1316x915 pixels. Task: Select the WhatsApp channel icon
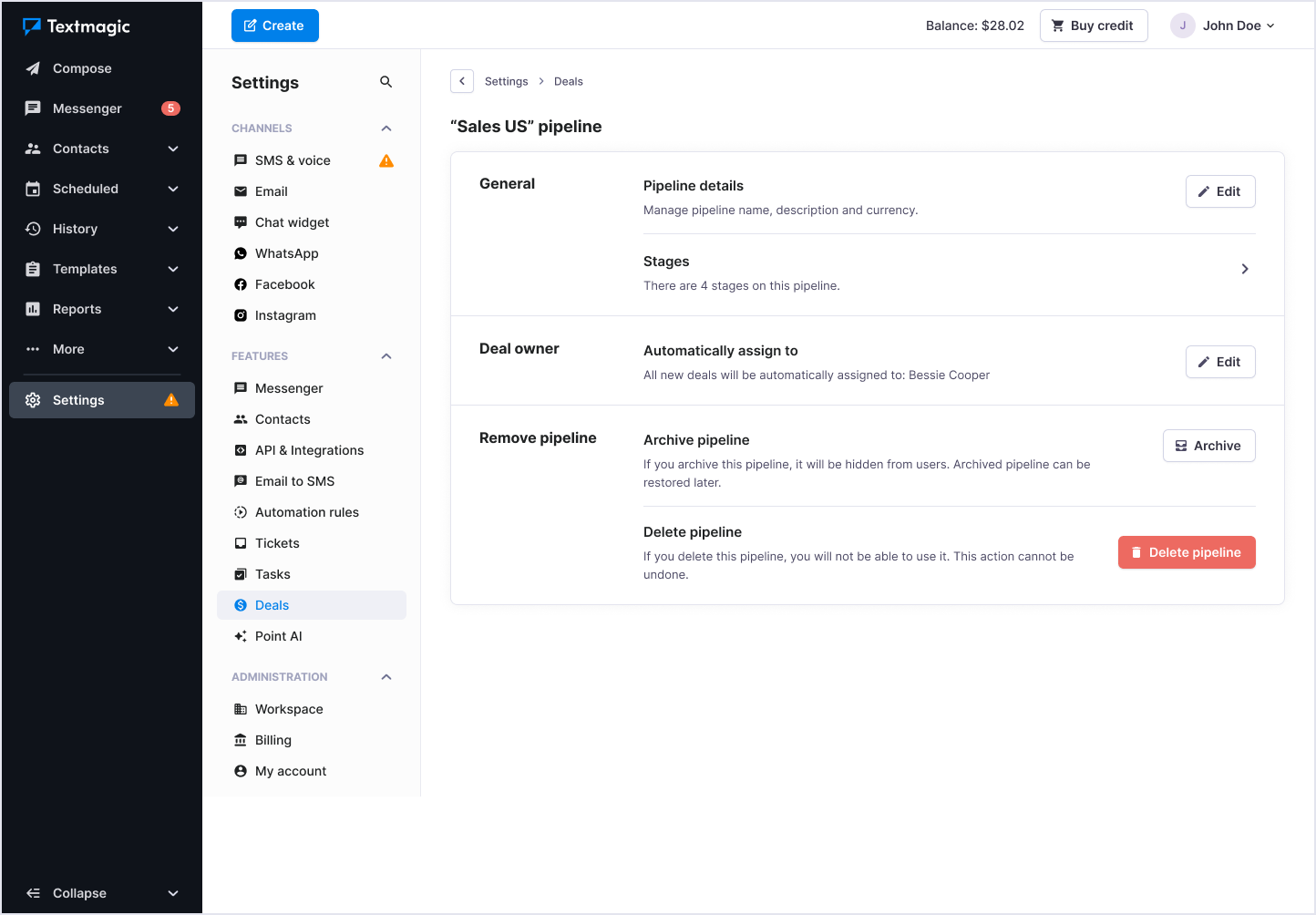click(240, 252)
